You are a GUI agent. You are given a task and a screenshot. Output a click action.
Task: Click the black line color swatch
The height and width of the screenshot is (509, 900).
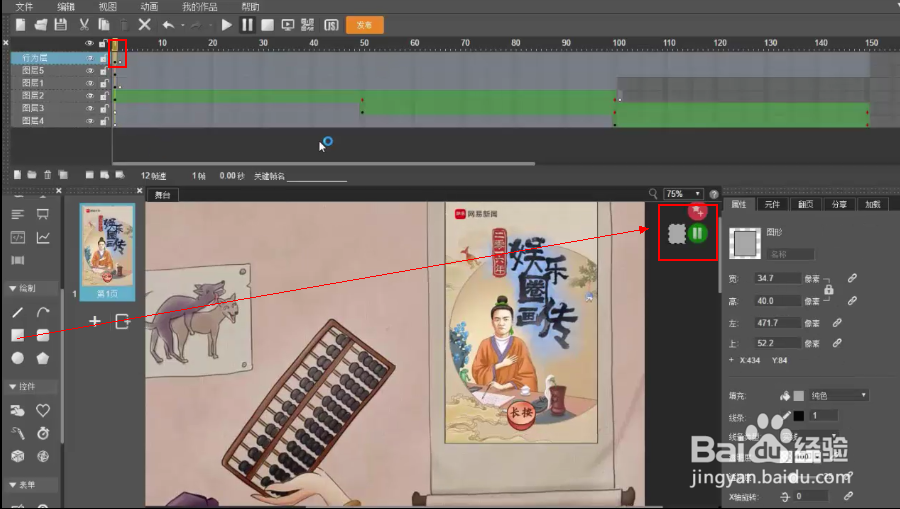(799, 416)
